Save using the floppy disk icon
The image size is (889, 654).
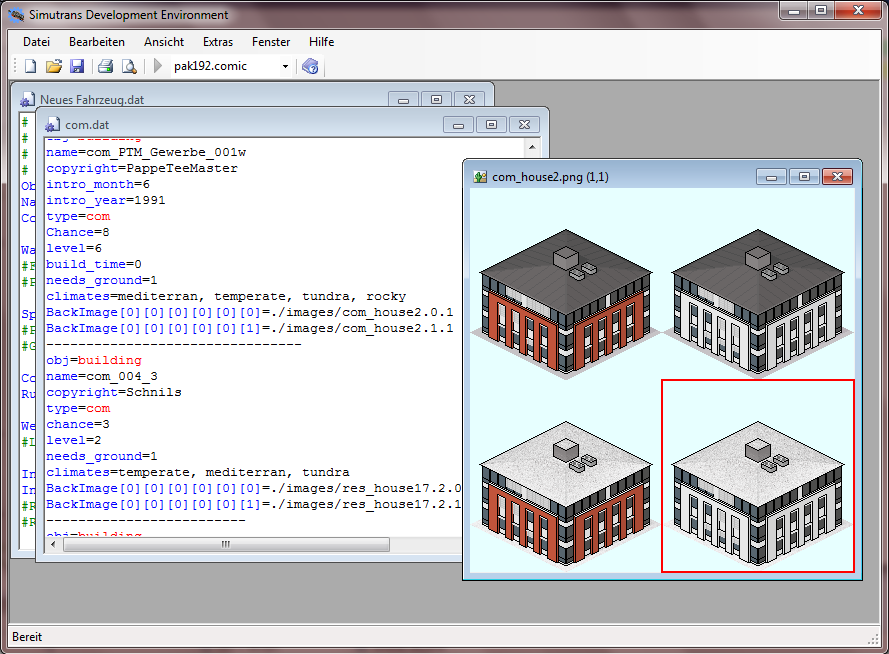[76, 67]
